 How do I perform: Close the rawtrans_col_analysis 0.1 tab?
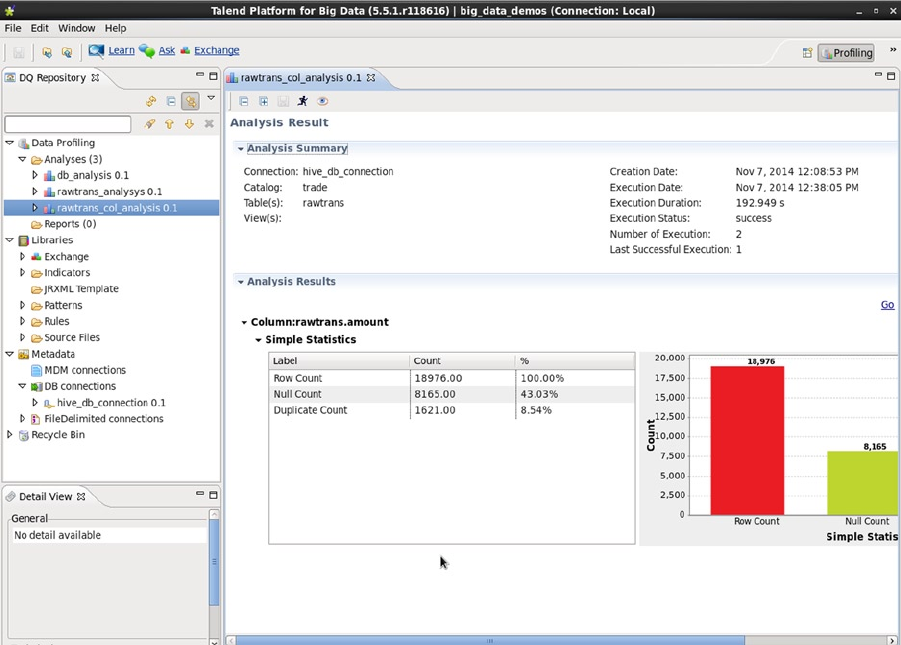pyautogui.click(x=371, y=77)
